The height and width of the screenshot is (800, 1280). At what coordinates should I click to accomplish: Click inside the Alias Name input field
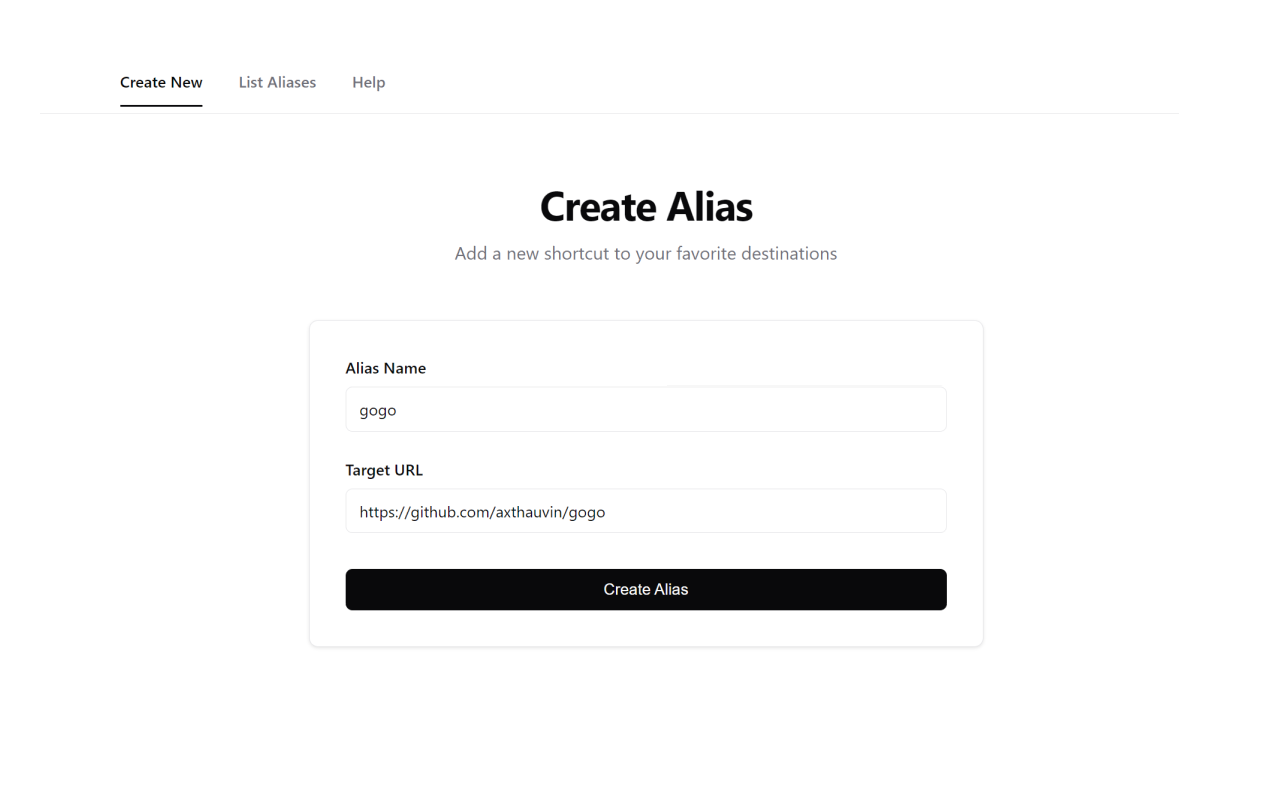click(646, 409)
